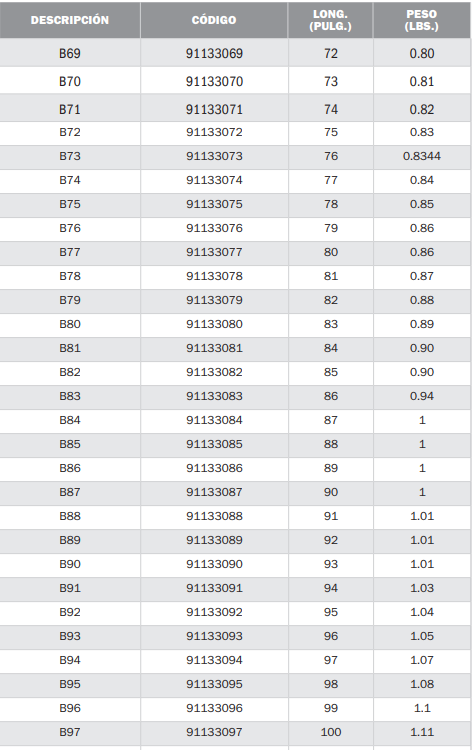The height and width of the screenshot is (750, 473).
Task: Click code 91133084
Action: click(x=214, y=420)
